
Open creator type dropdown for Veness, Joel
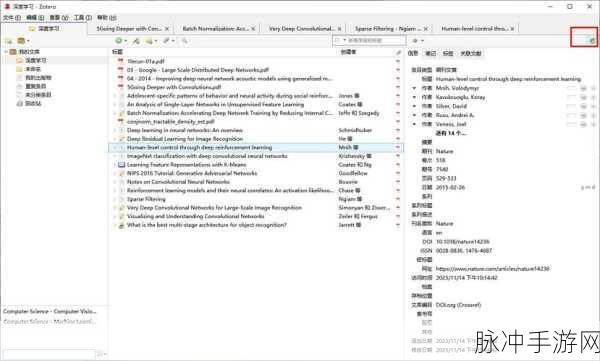(x=414, y=124)
